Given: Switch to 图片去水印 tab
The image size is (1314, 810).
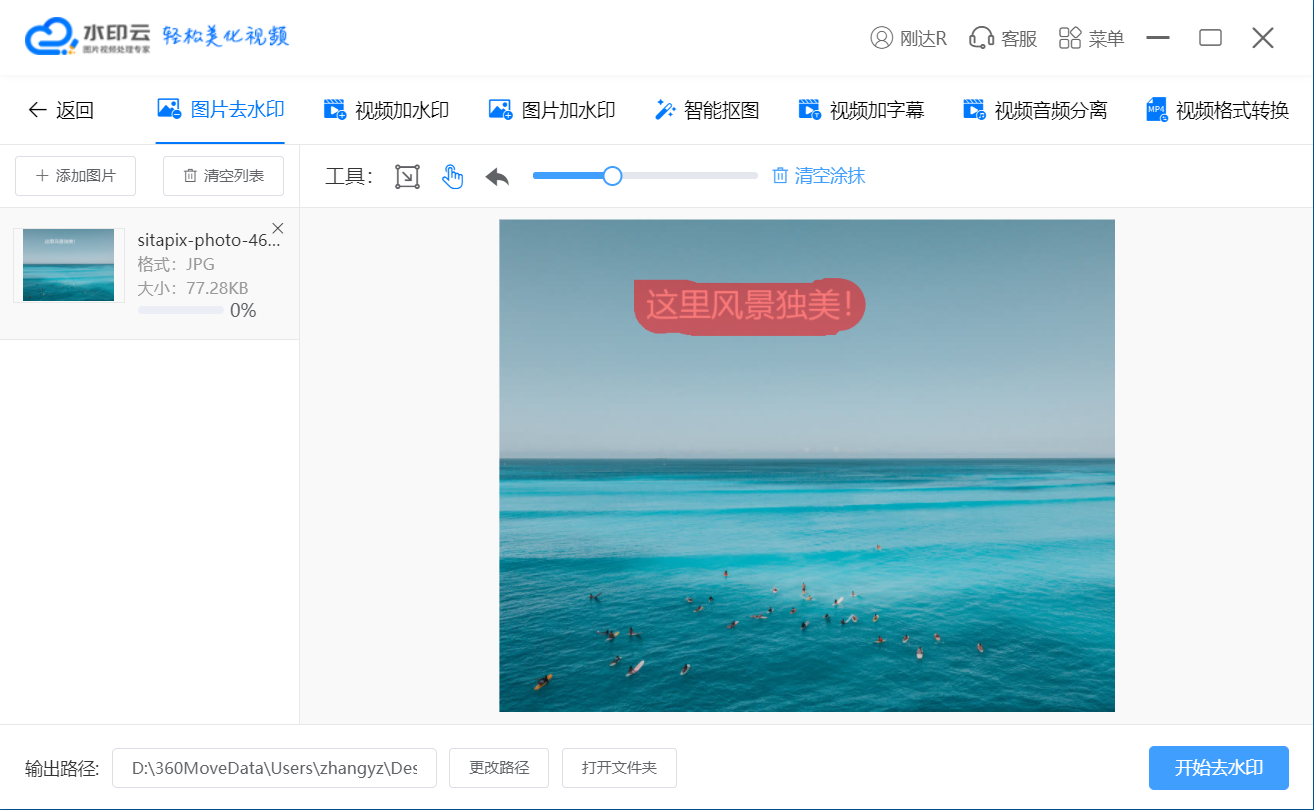Looking at the screenshot, I should (221, 110).
